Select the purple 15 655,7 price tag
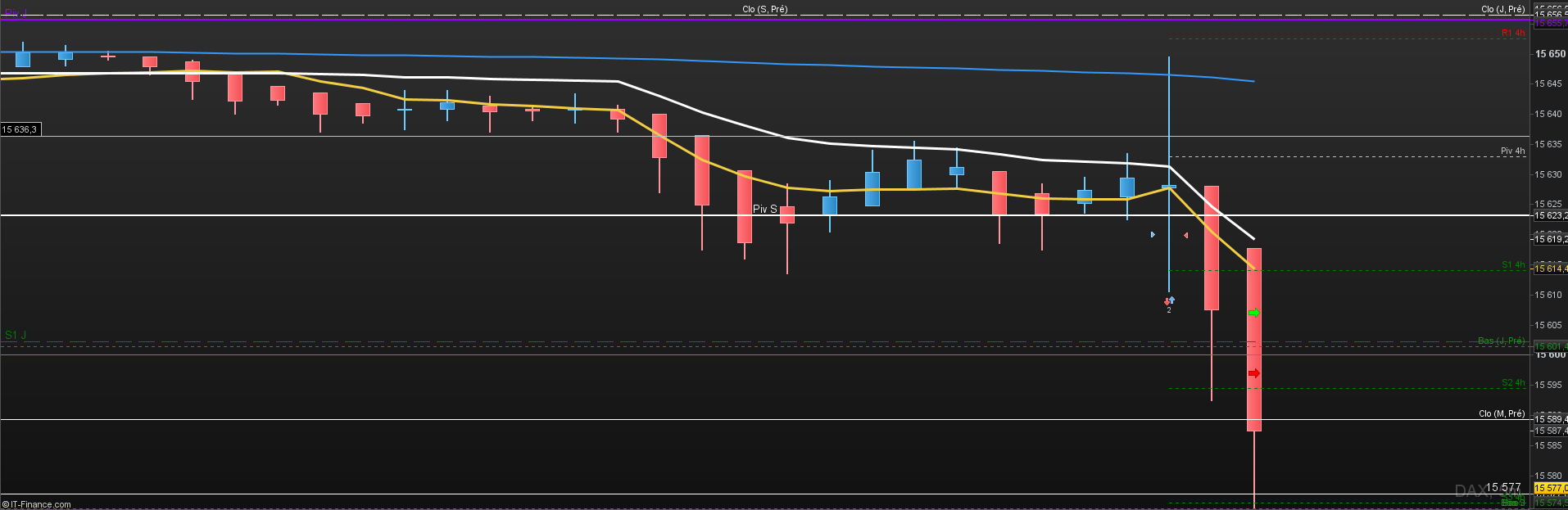Screen dimensions: 1568x510 point(1550,23)
